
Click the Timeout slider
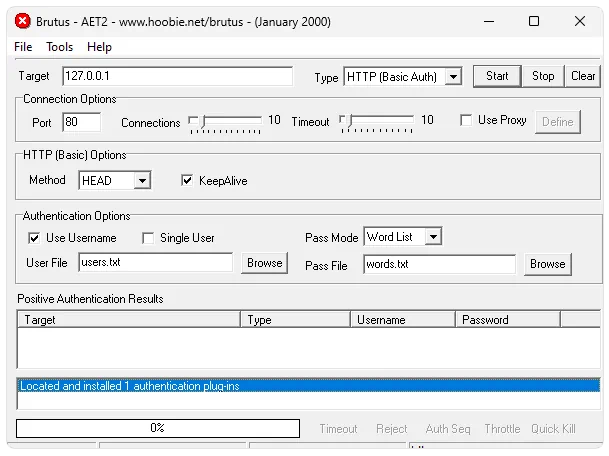(376, 124)
